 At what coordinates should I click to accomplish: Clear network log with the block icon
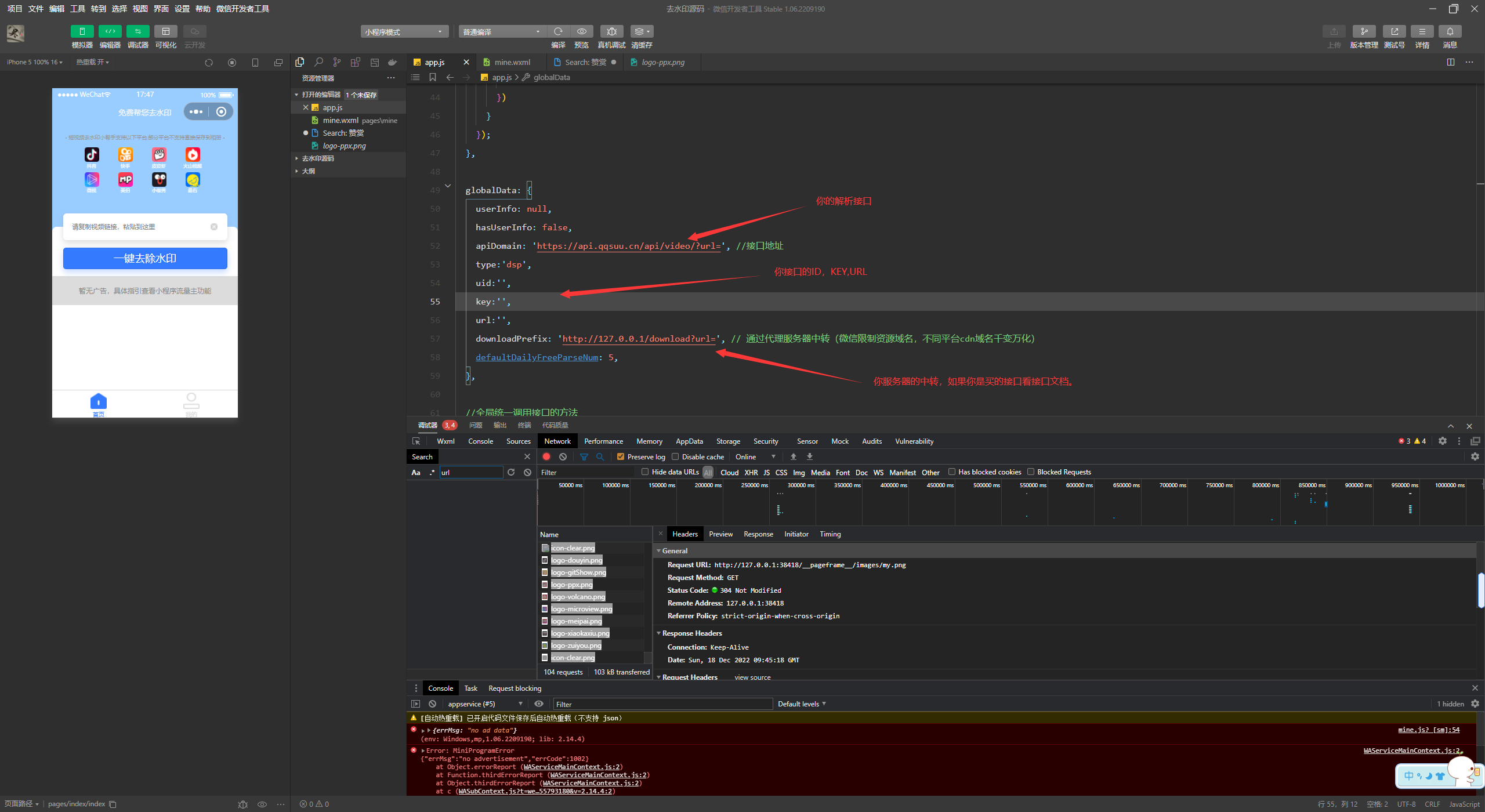(563, 457)
